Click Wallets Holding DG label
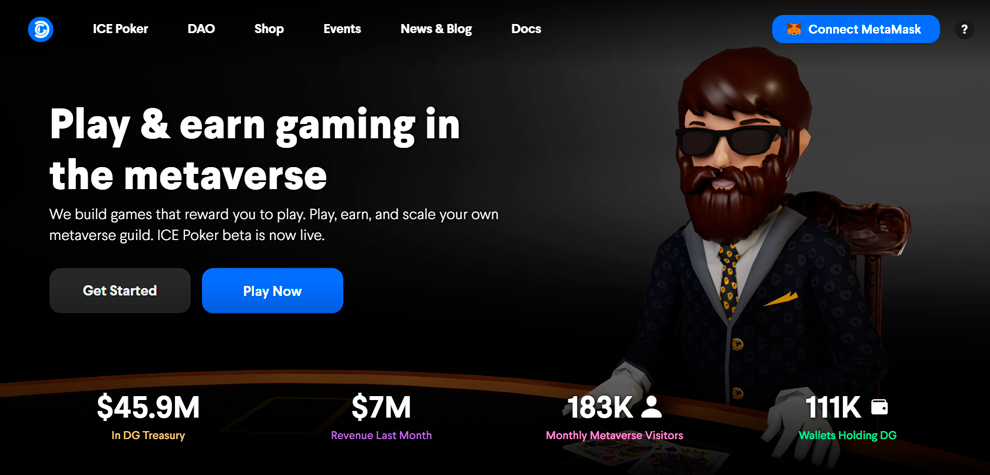The image size is (990, 475). [x=847, y=435]
